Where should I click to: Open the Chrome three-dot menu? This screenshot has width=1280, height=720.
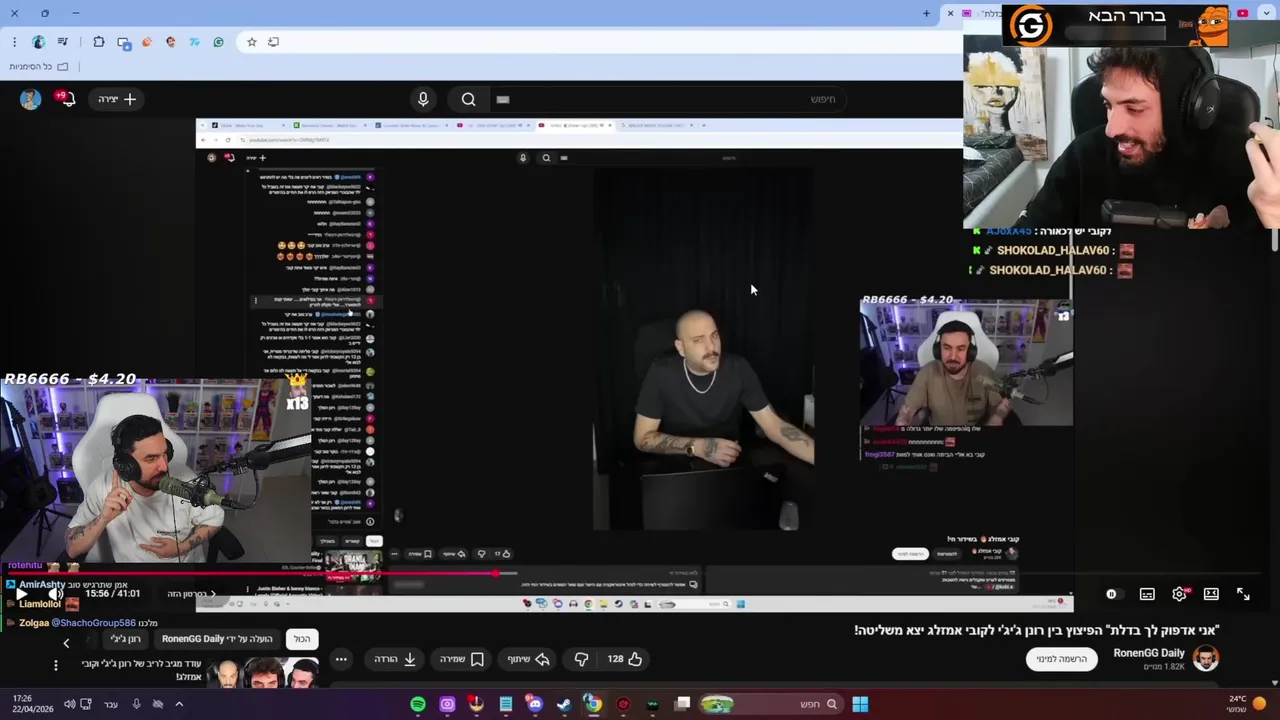14,42
